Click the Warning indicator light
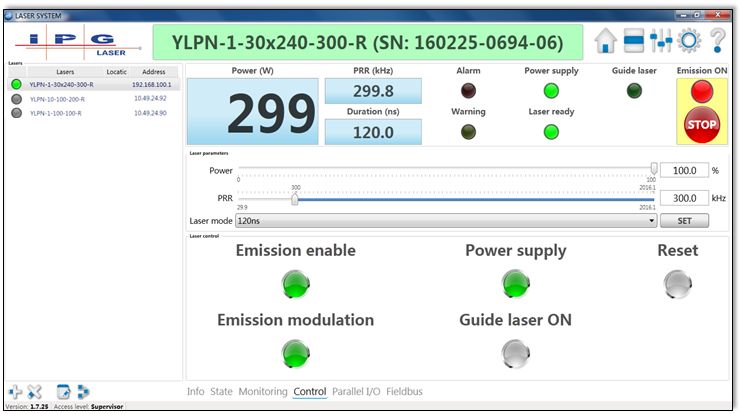742x414 pixels. [468, 132]
